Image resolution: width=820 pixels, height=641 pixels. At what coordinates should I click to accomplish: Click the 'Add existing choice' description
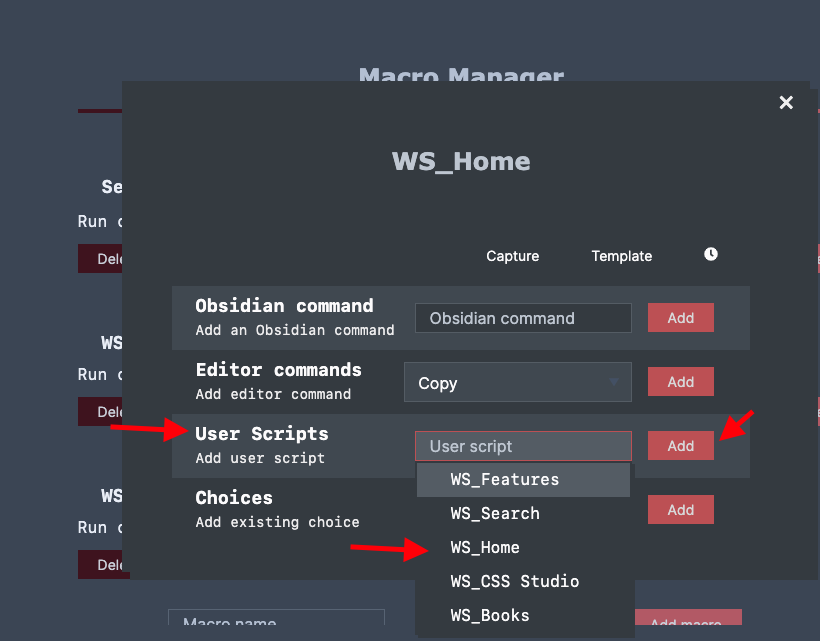pyautogui.click(x=278, y=522)
